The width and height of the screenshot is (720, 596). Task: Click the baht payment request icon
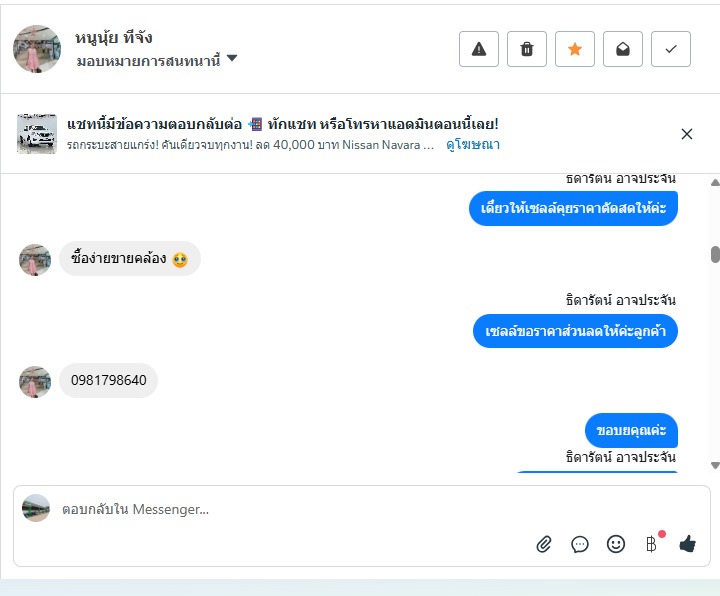point(651,544)
